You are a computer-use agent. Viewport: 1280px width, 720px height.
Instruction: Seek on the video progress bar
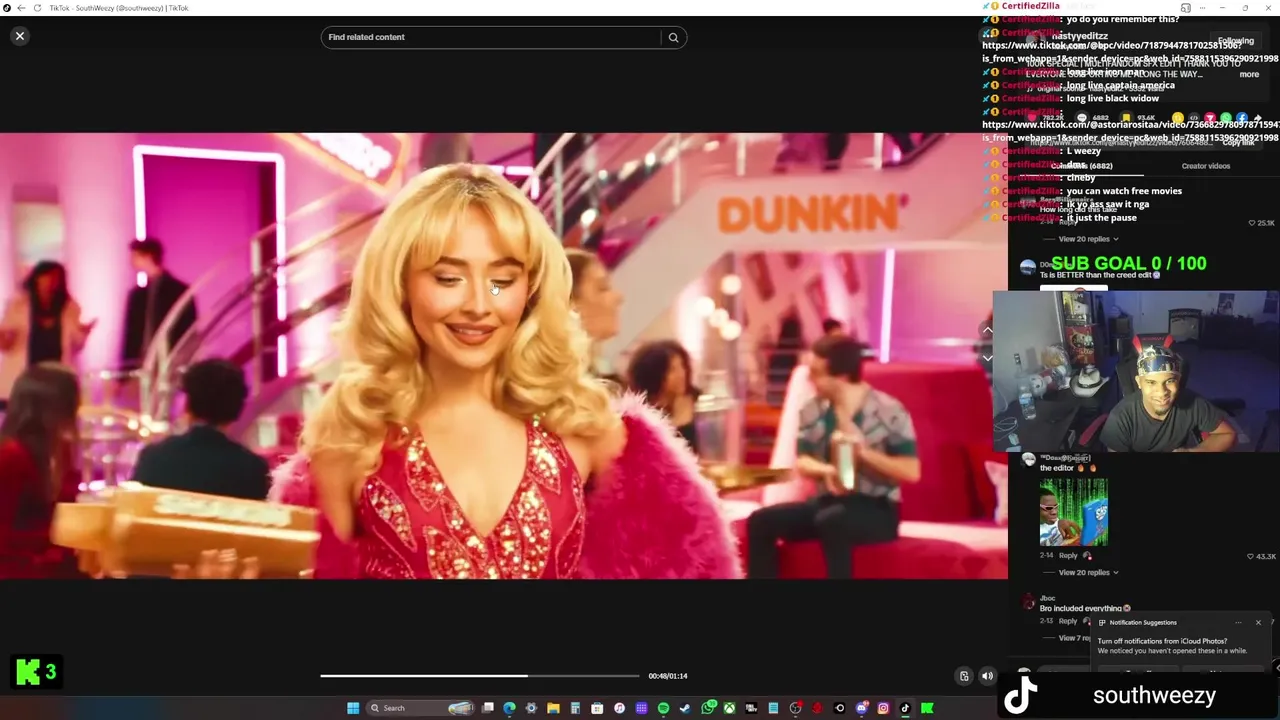click(479, 676)
